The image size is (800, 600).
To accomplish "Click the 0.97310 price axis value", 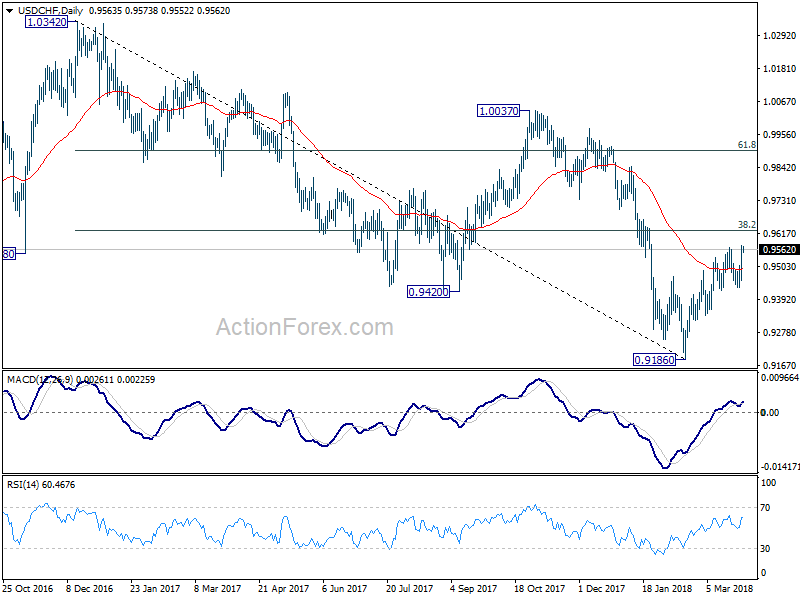I will click(779, 201).
